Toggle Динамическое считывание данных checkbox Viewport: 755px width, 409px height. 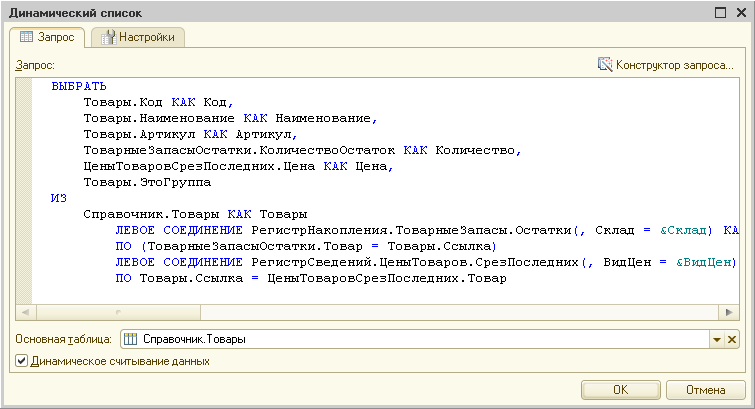[23, 361]
